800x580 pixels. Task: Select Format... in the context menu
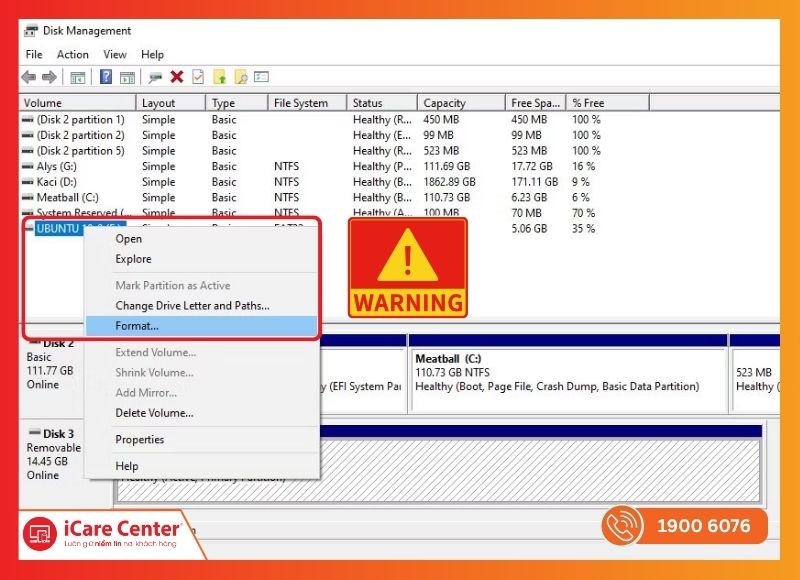(137, 326)
